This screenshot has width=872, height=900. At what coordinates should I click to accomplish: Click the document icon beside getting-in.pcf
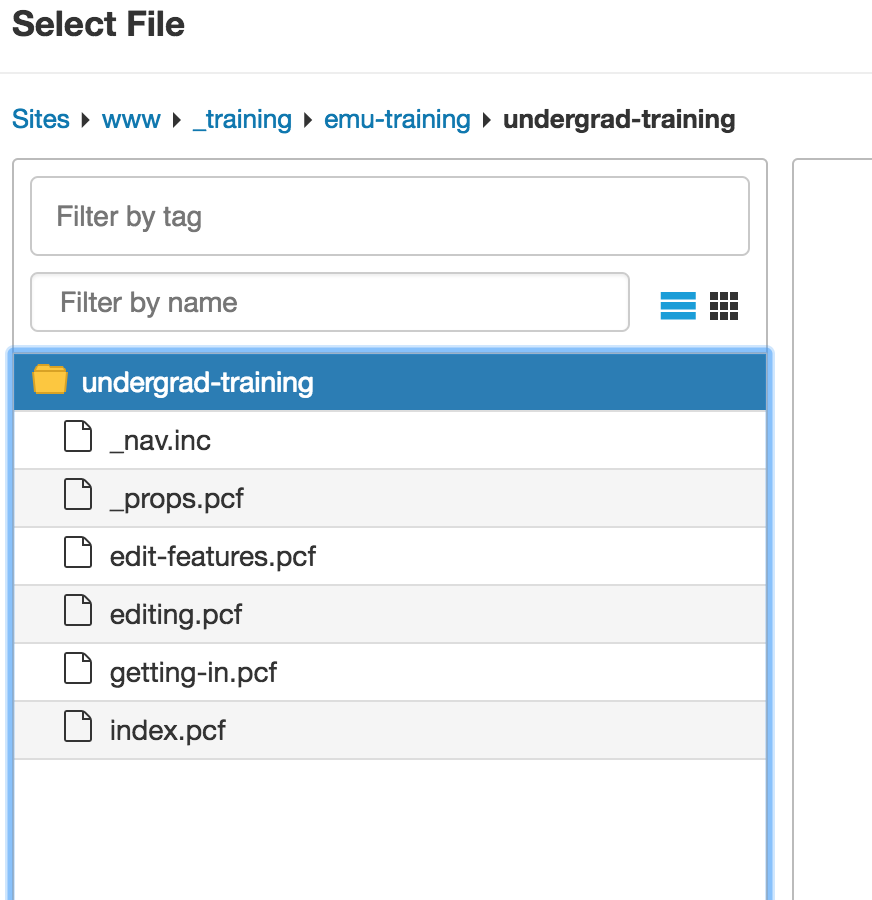[x=77, y=671]
